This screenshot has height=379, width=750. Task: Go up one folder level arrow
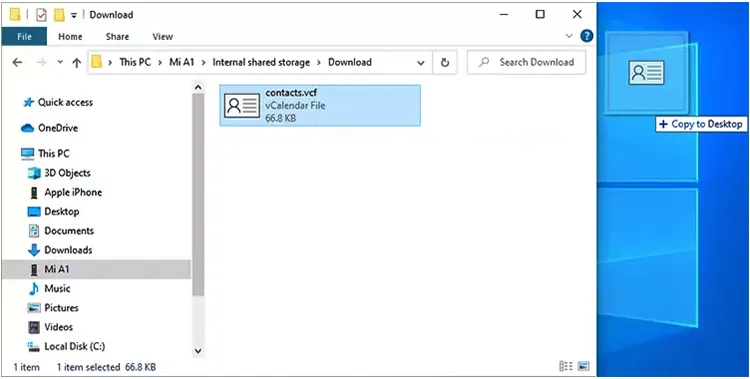pos(77,62)
